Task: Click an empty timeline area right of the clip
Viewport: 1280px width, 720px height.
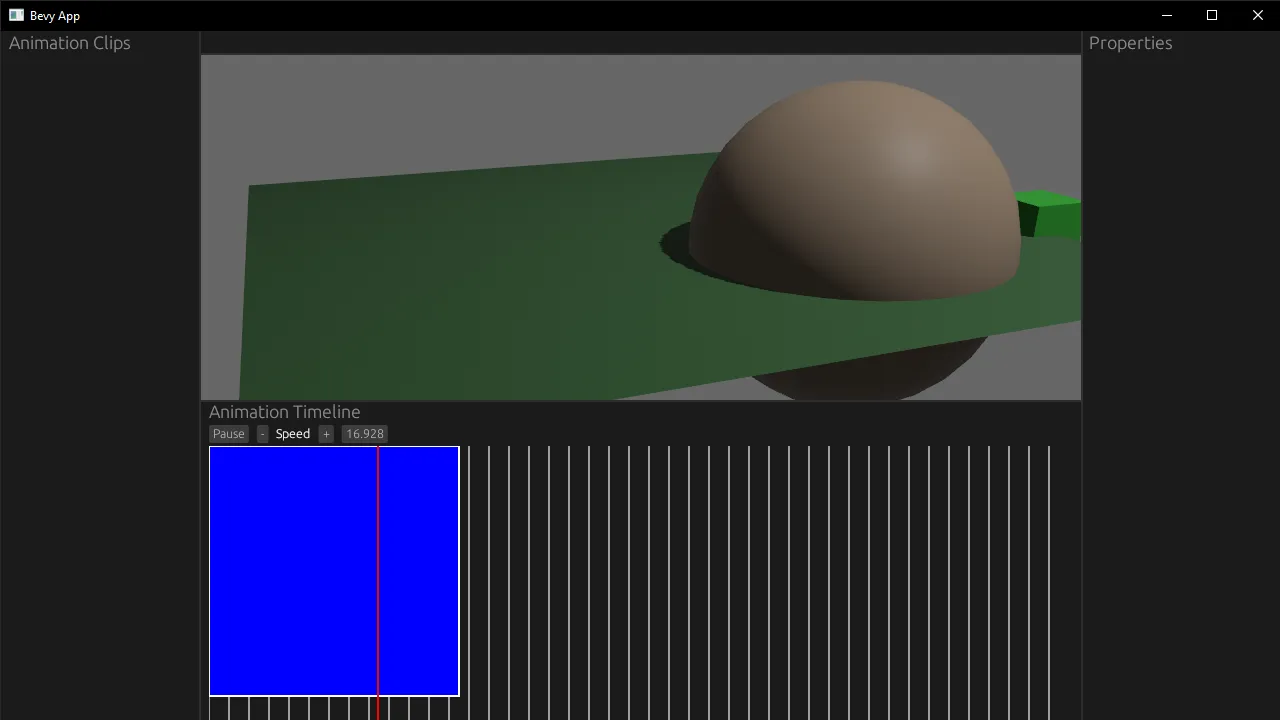Action: pyautogui.click(x=700, y=570)
